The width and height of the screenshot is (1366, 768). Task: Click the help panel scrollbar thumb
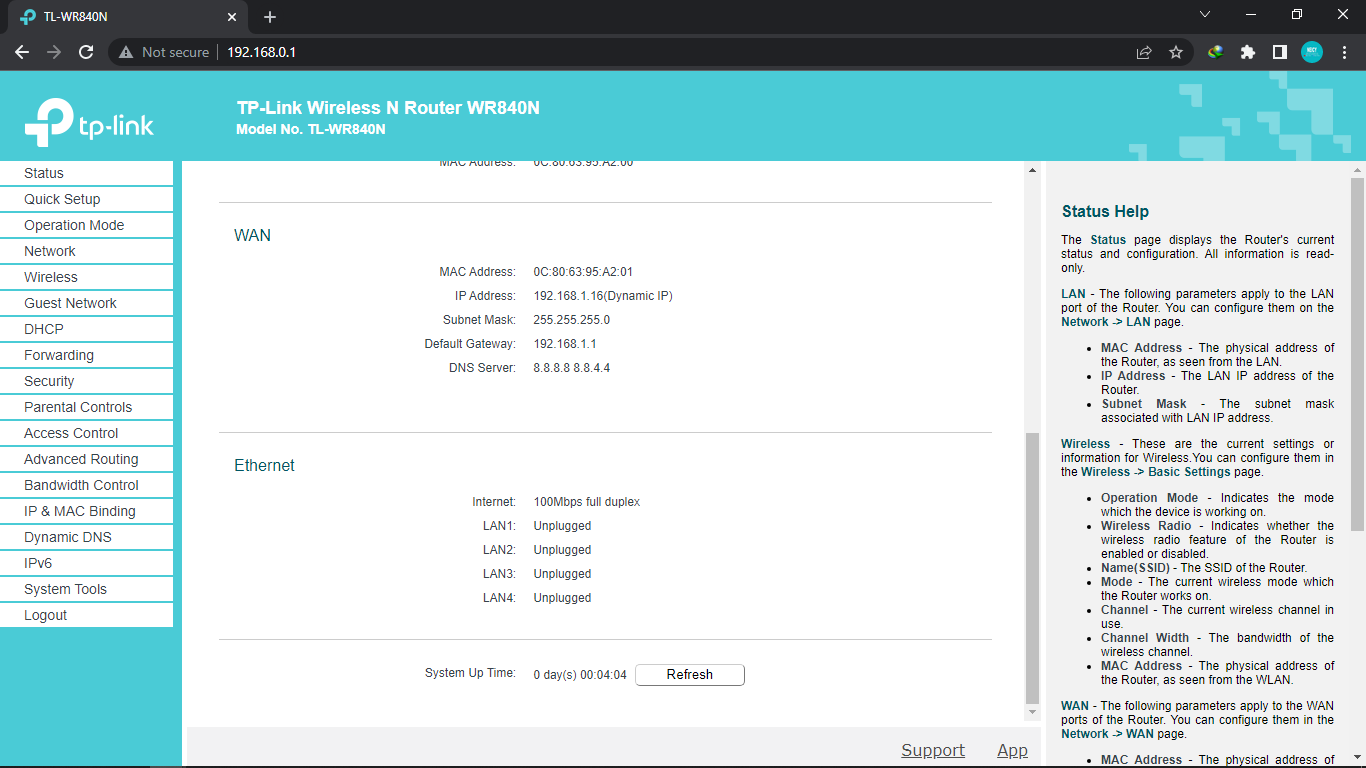click(1357, 354)
